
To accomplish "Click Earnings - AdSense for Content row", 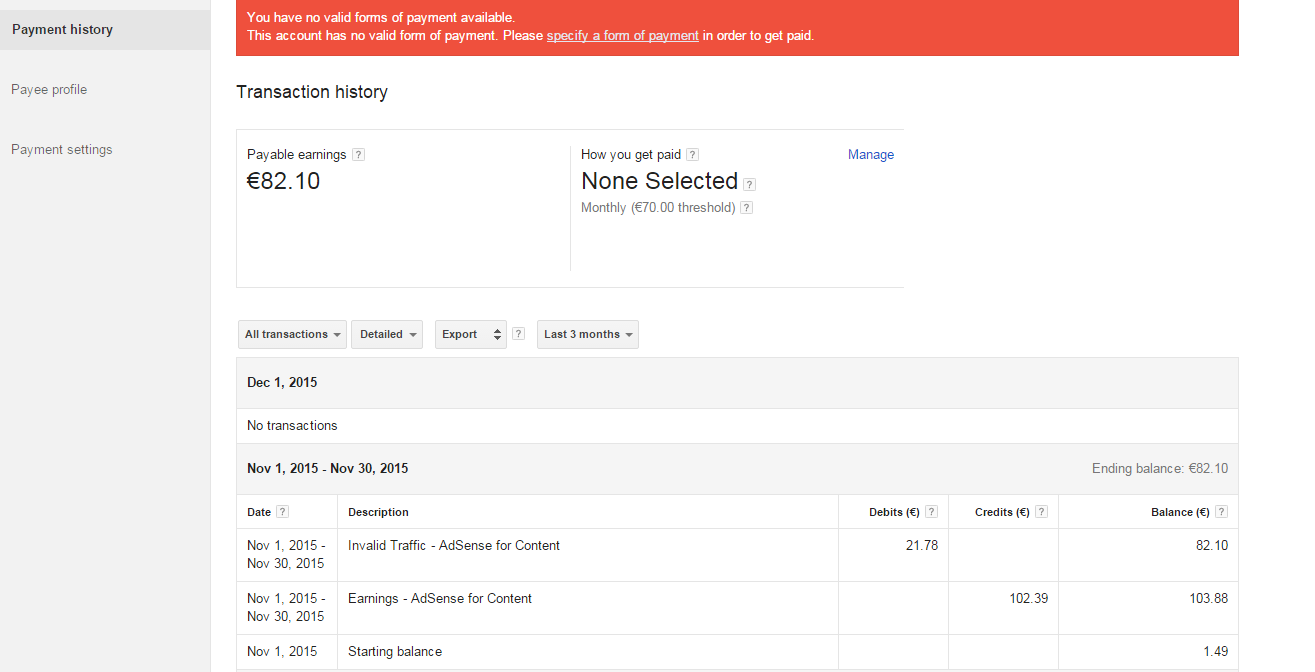I will pos(440,599).
